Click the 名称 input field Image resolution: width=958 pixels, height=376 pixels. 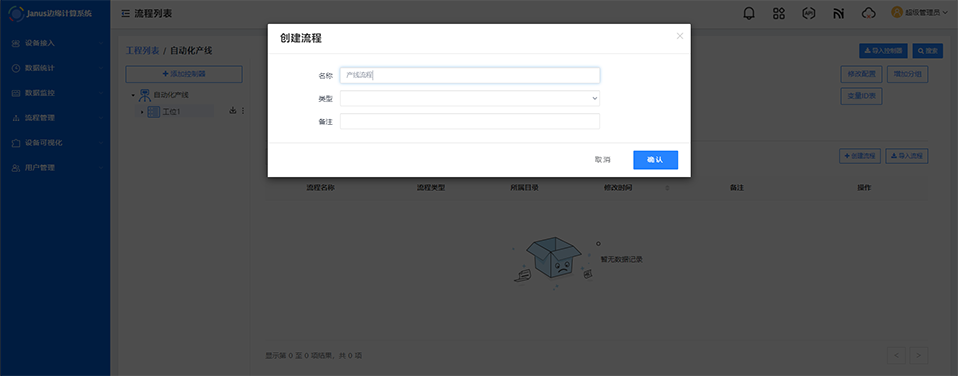470,75
